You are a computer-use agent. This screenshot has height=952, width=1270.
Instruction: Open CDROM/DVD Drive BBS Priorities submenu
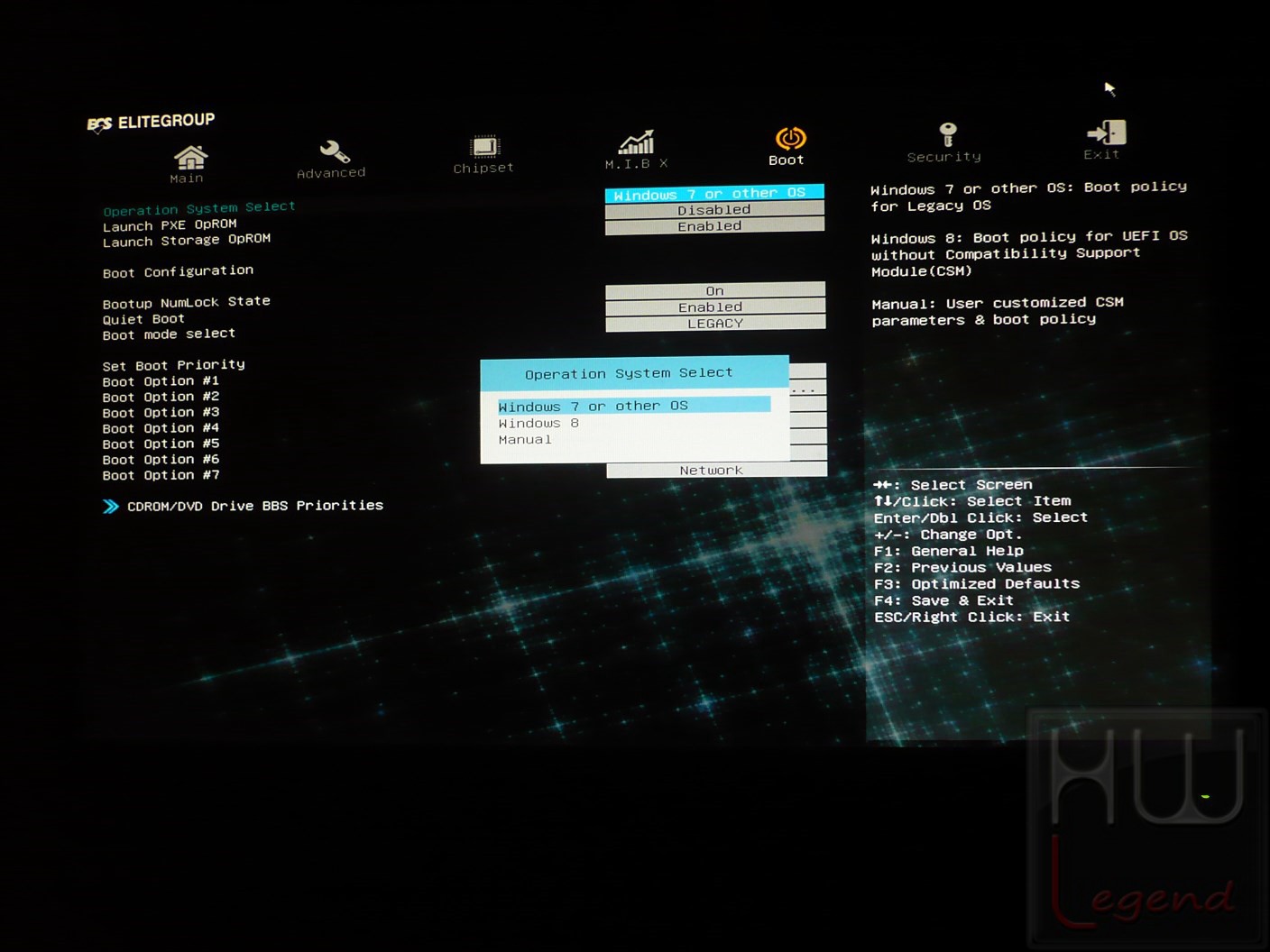[255, 506]
